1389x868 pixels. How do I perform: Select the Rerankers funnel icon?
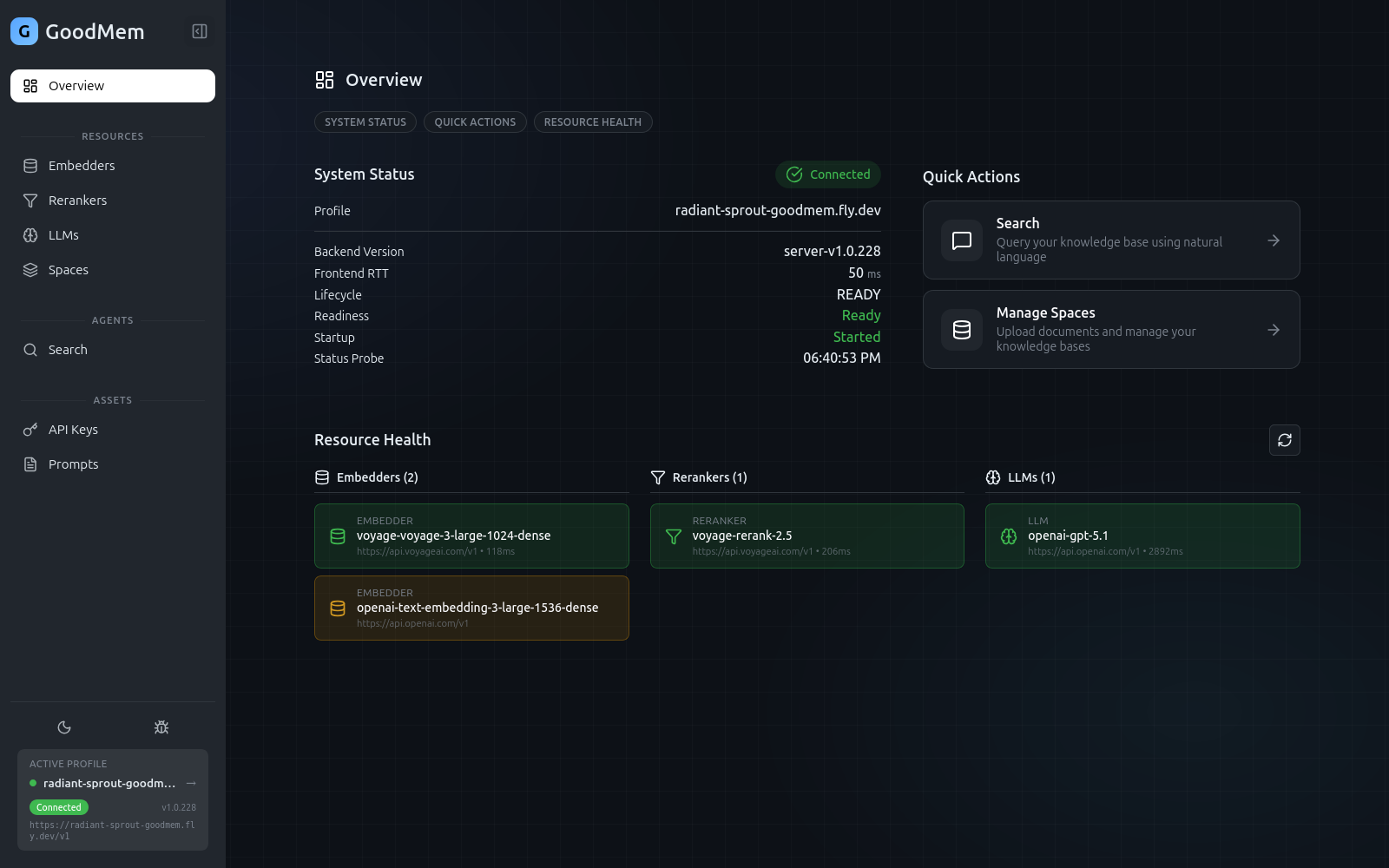30,200
